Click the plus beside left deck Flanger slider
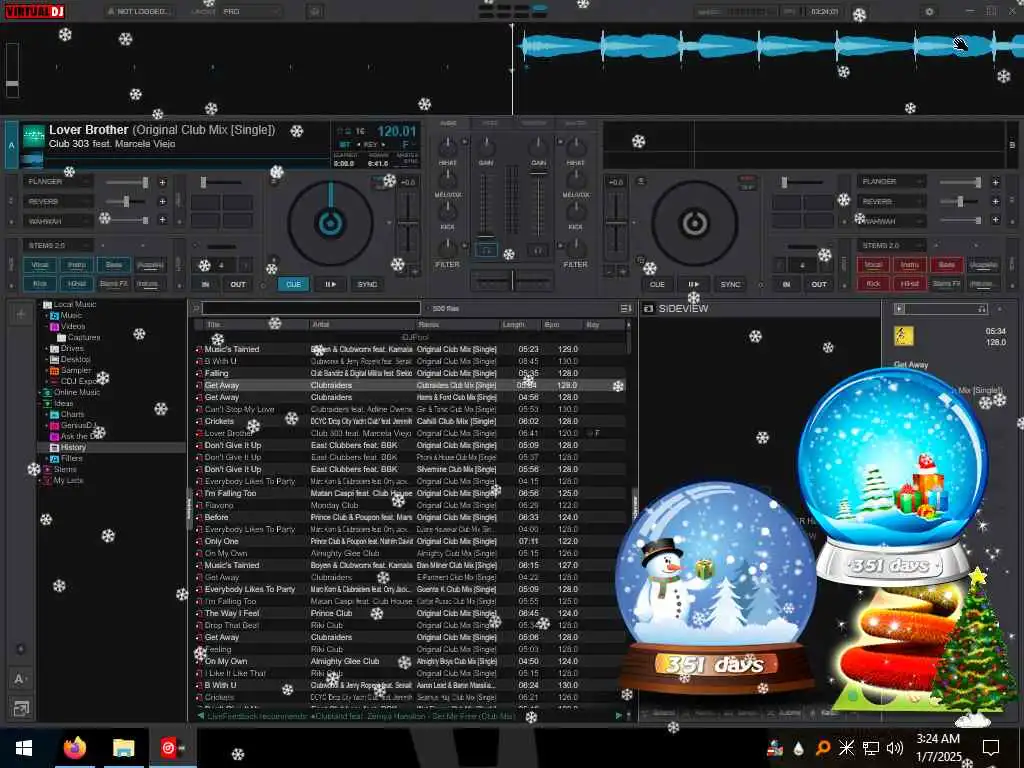The height and width of the screenshot is (768, 1024). pos(163,182)
